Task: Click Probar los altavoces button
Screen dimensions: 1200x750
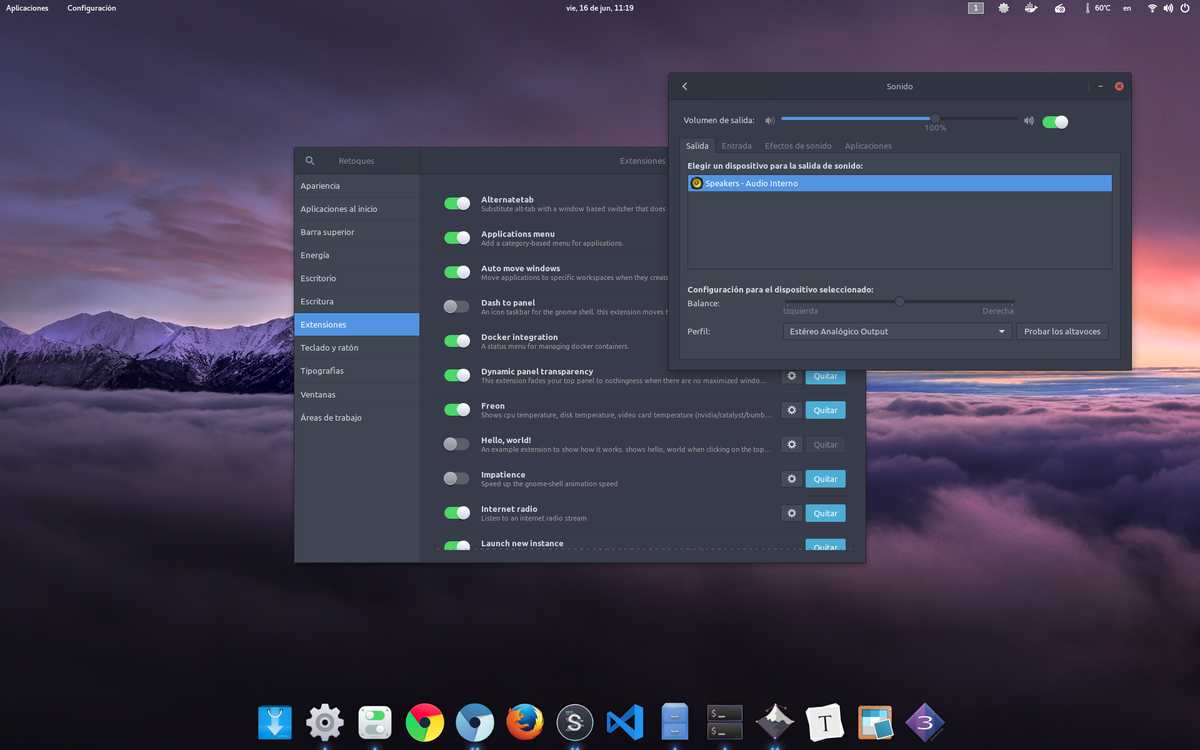Action: click(1062, 331)
